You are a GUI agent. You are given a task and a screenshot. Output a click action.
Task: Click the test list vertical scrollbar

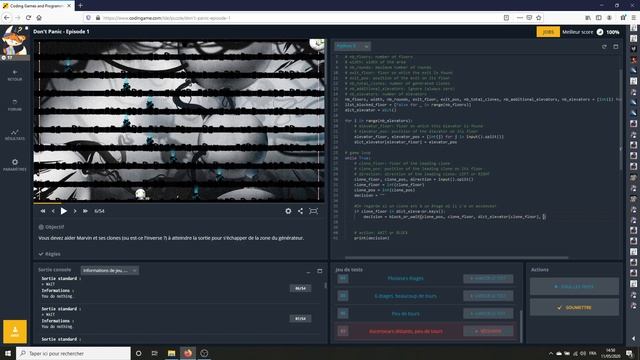click(x=521, y=327)
